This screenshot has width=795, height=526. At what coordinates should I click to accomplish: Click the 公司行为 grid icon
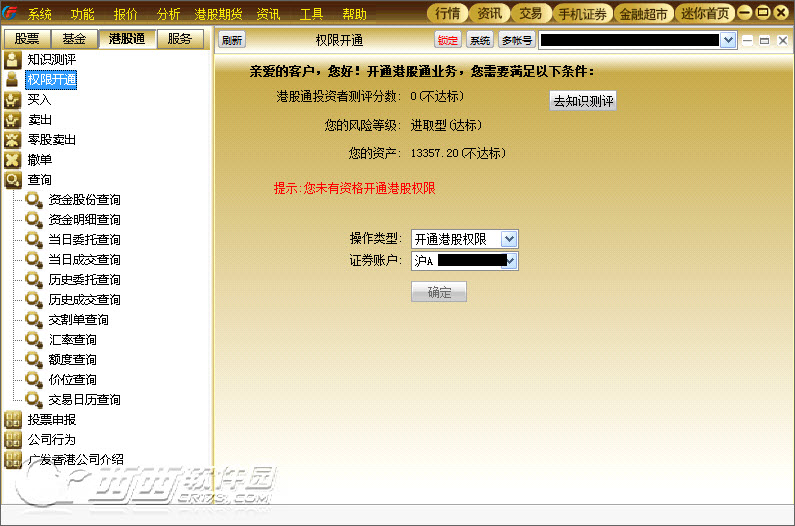point(13,439)
